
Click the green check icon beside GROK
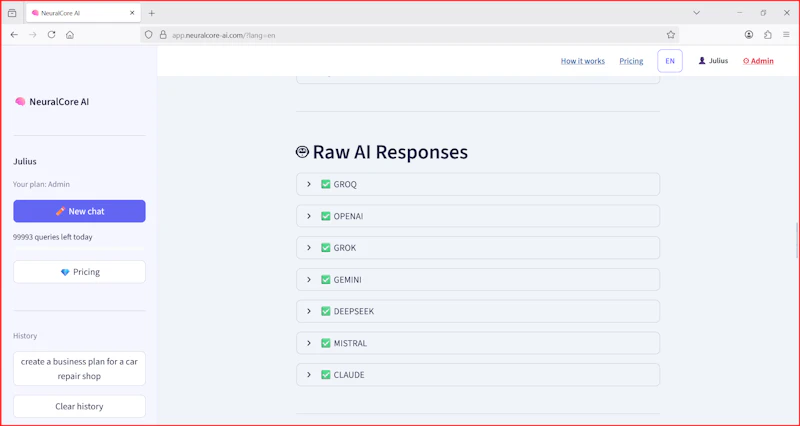pyautogui.click(x=326, y=247)
